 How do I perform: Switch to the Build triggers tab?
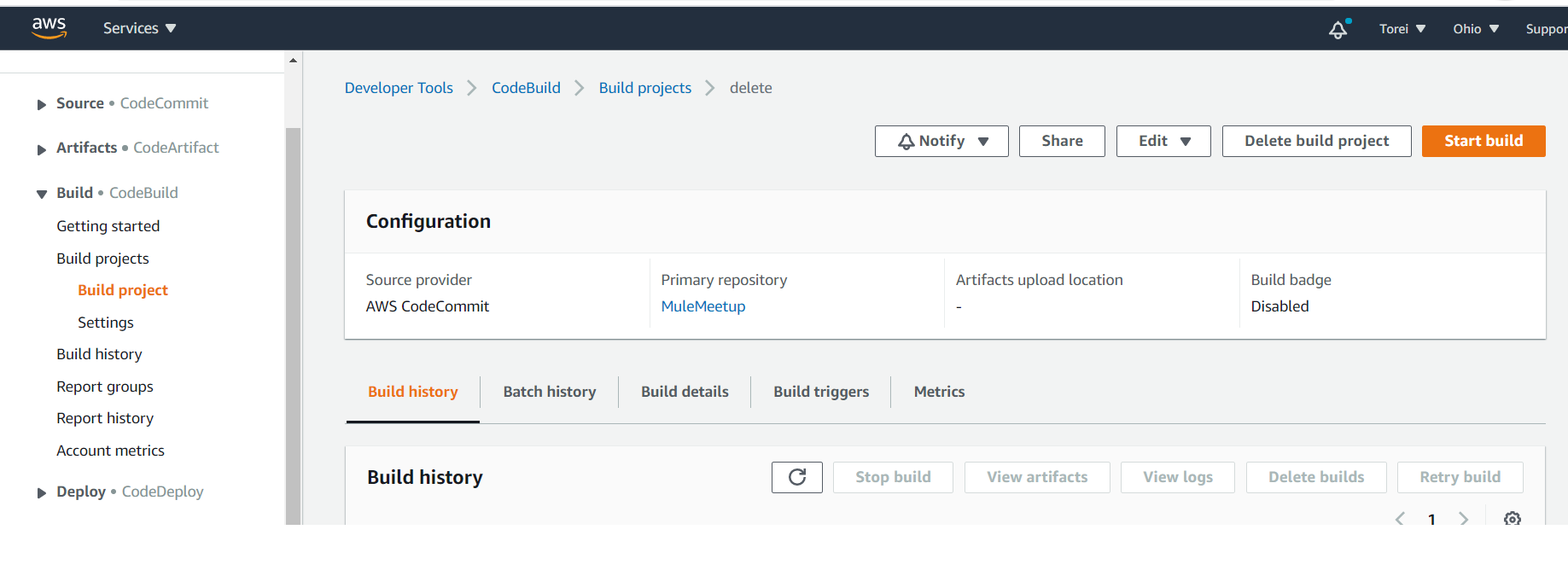821,392
